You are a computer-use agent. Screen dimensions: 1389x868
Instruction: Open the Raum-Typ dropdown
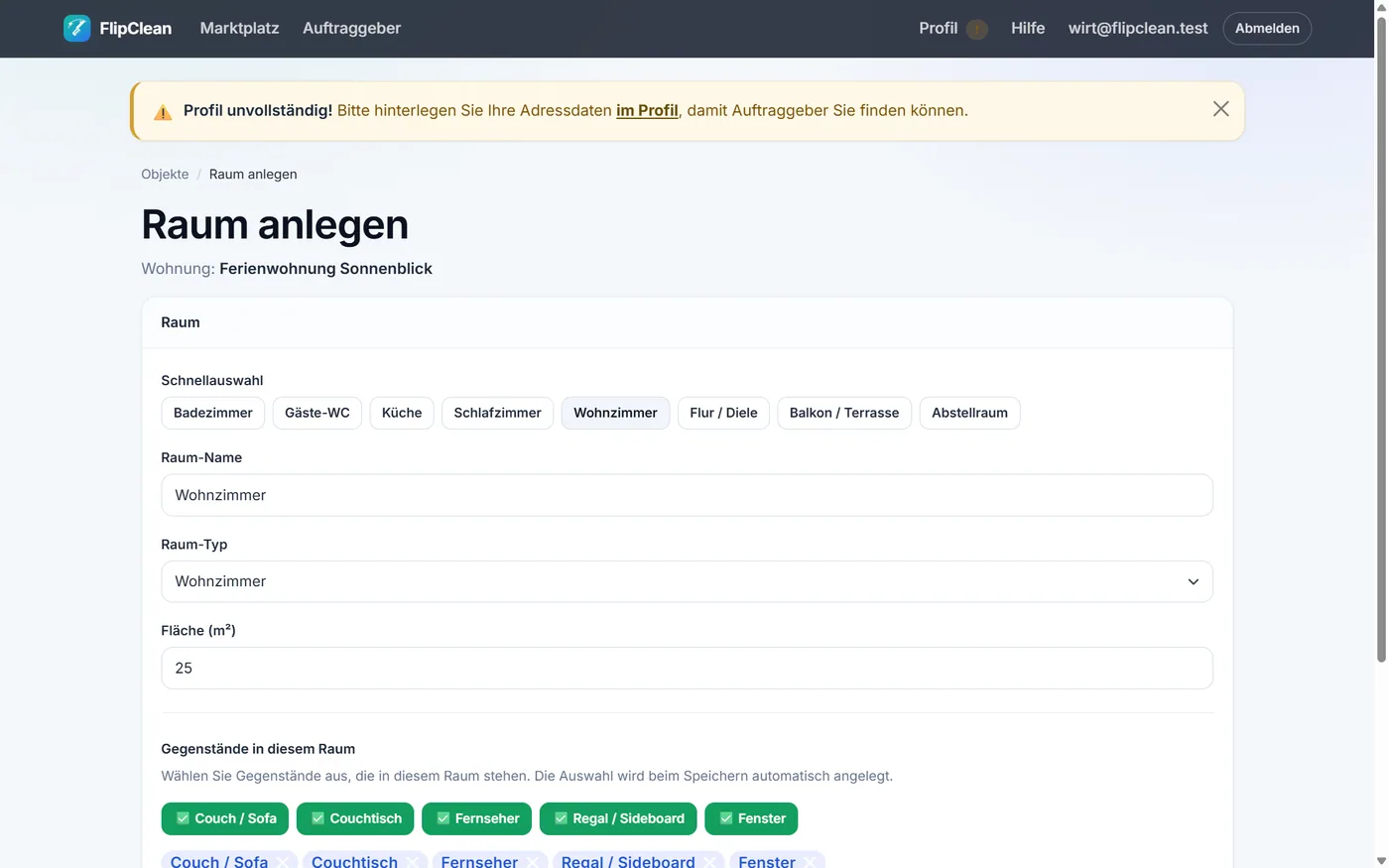[x=687, y=581]
